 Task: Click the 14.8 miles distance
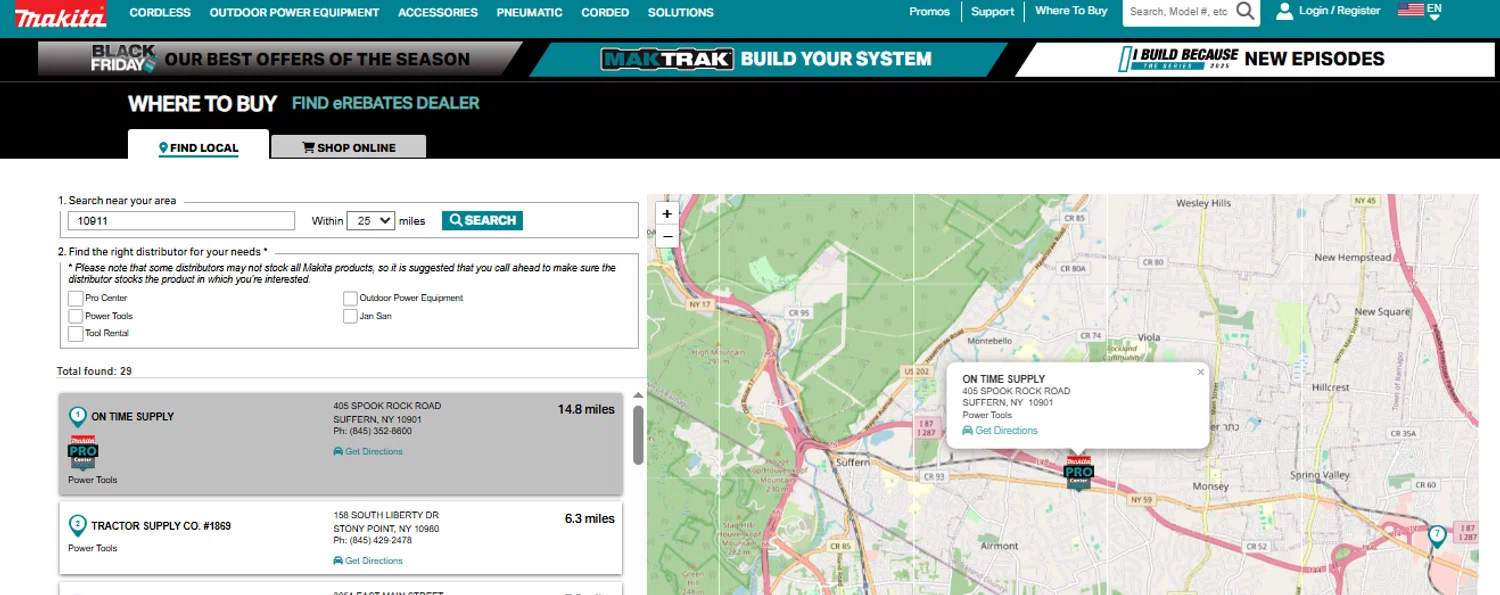(x=586, y=410)
